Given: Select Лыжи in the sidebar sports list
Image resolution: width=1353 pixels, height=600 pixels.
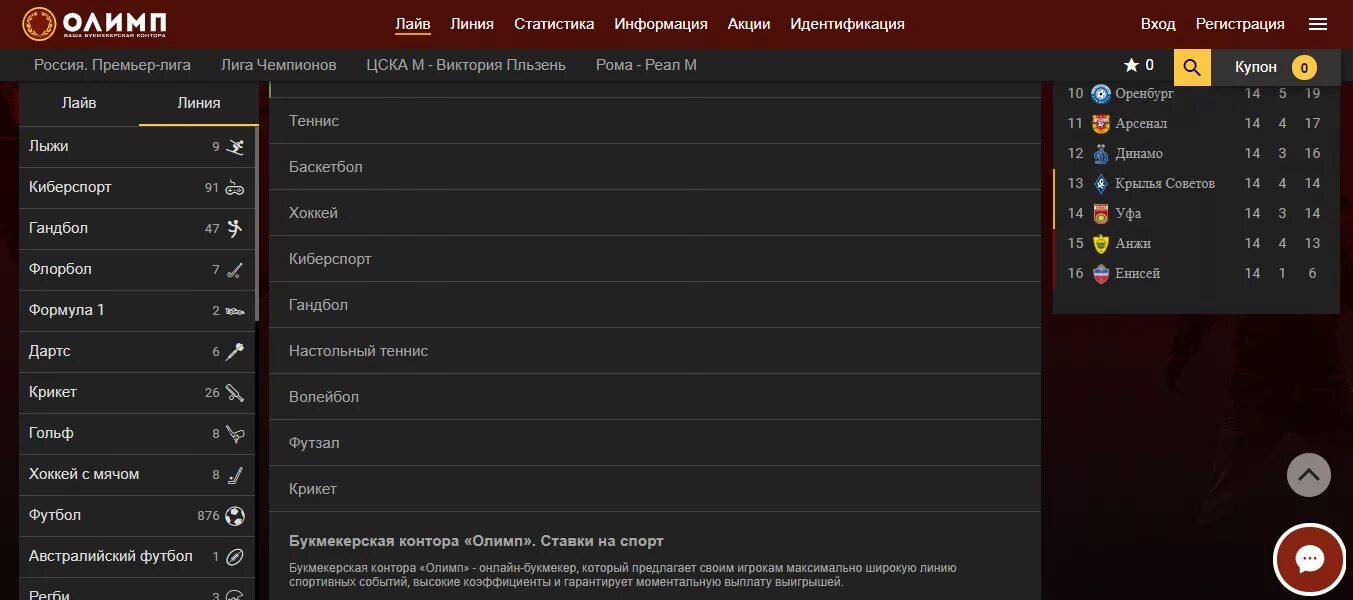Looking at the screenshot, I should pyautogui.click(x=137, y=147).
